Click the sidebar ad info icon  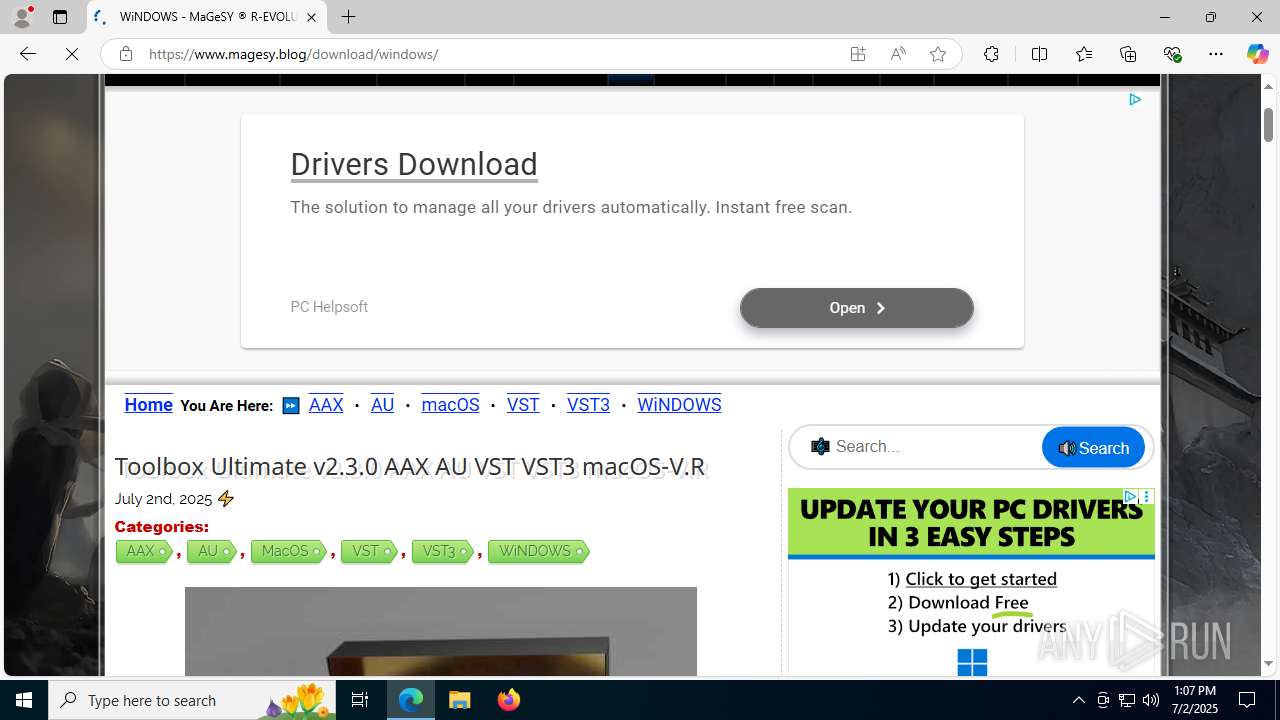[x=1130, y=497]
